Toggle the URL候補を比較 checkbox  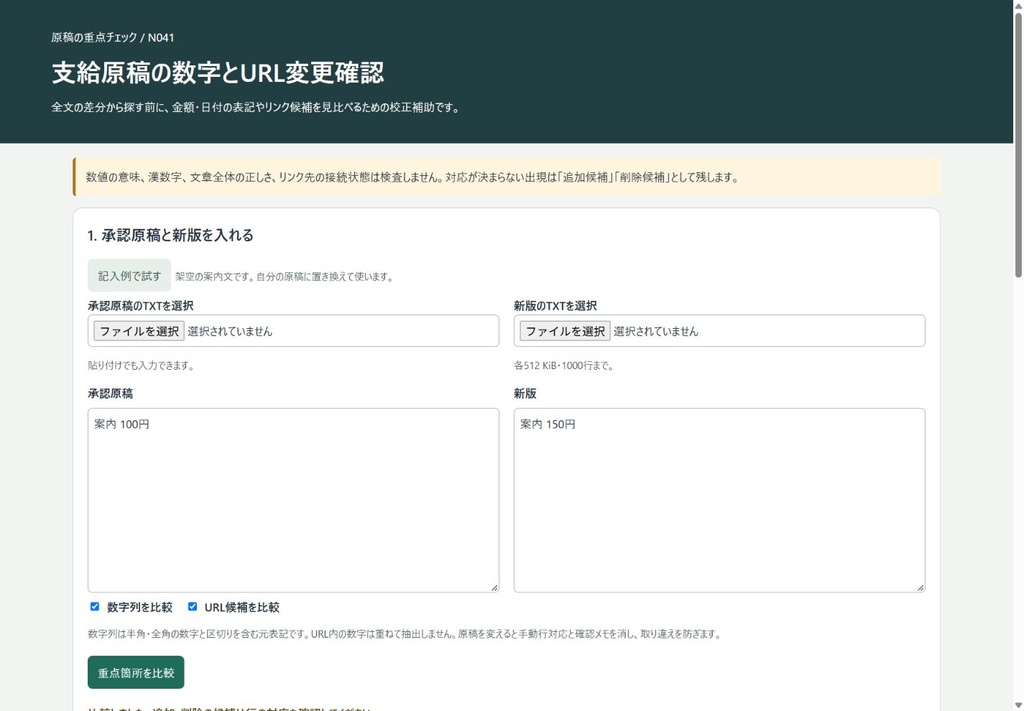point(192,607)
